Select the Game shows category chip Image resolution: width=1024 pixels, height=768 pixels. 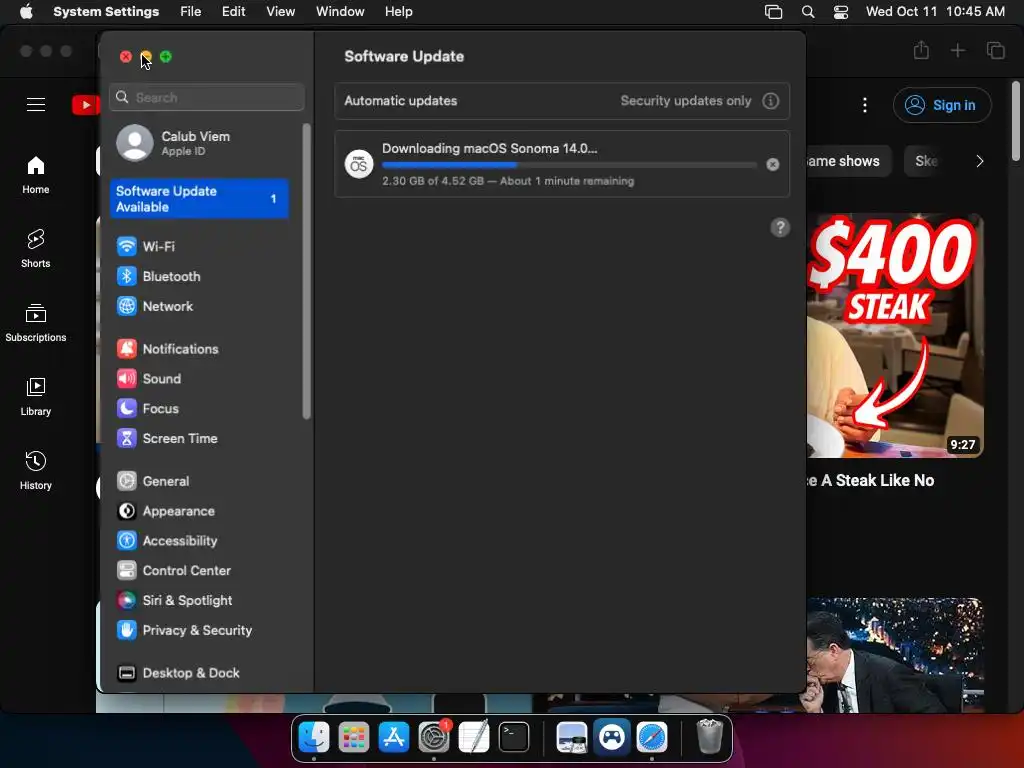849,161
